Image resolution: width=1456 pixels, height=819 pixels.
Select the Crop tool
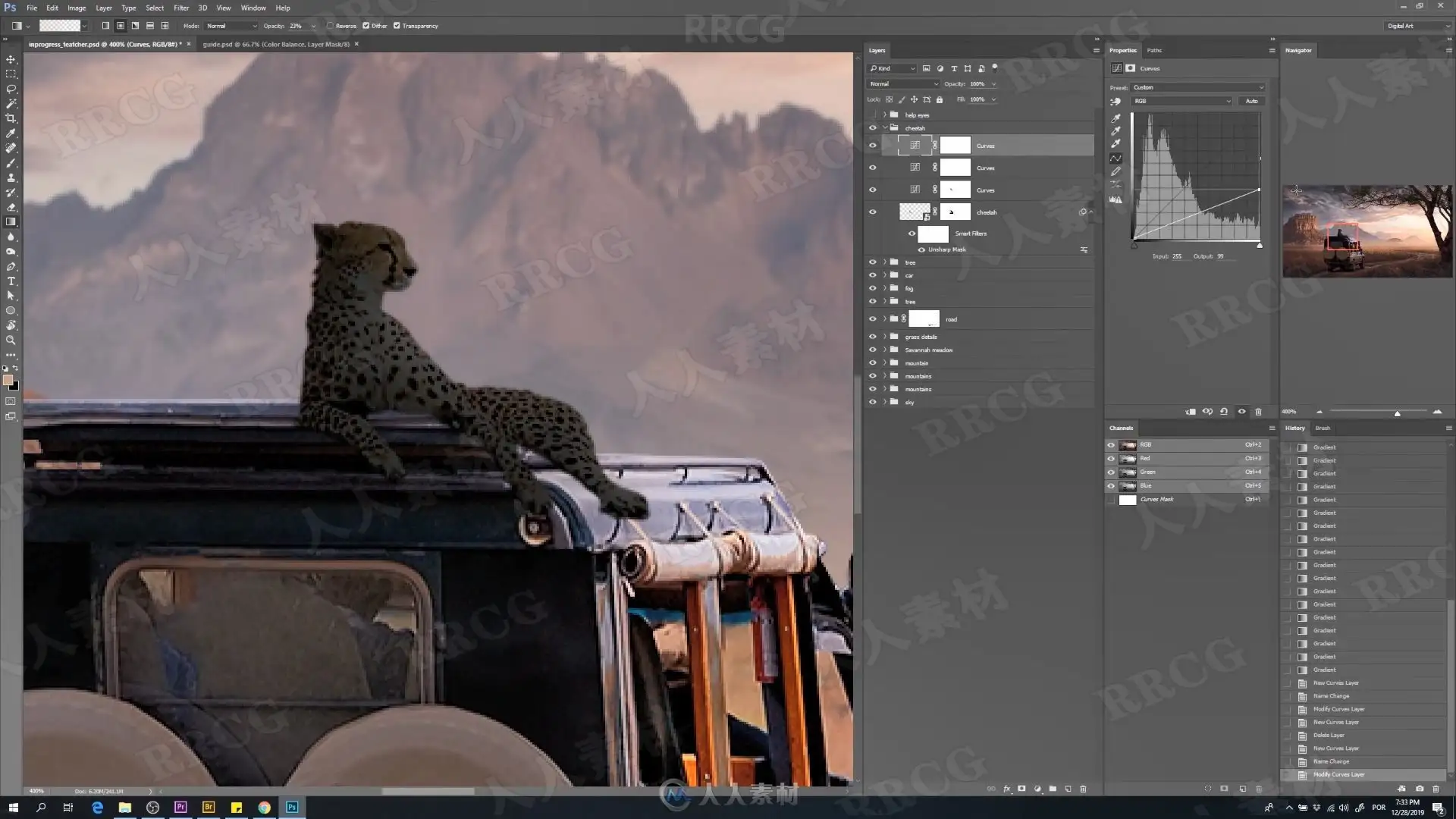point(11,118)
